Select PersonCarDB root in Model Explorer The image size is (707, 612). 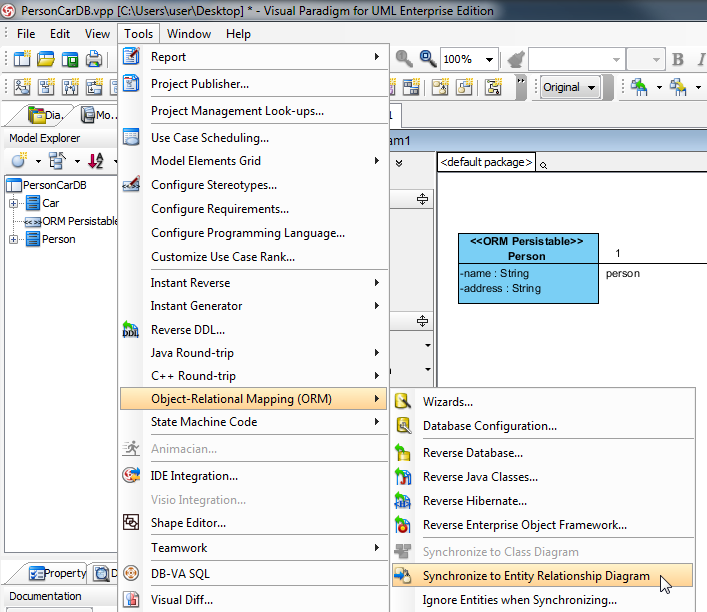46,185
